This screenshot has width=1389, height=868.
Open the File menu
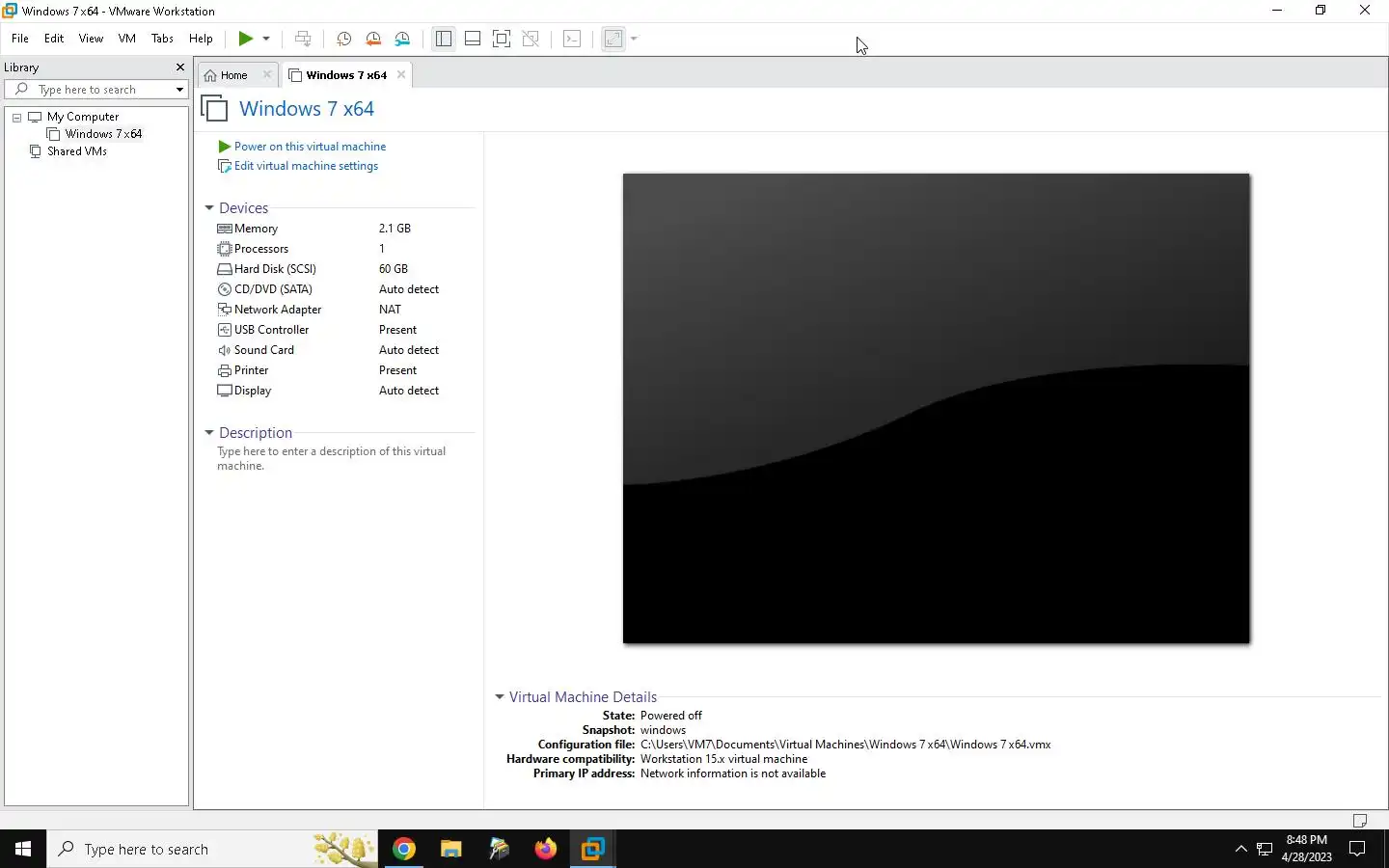(20, 39)
